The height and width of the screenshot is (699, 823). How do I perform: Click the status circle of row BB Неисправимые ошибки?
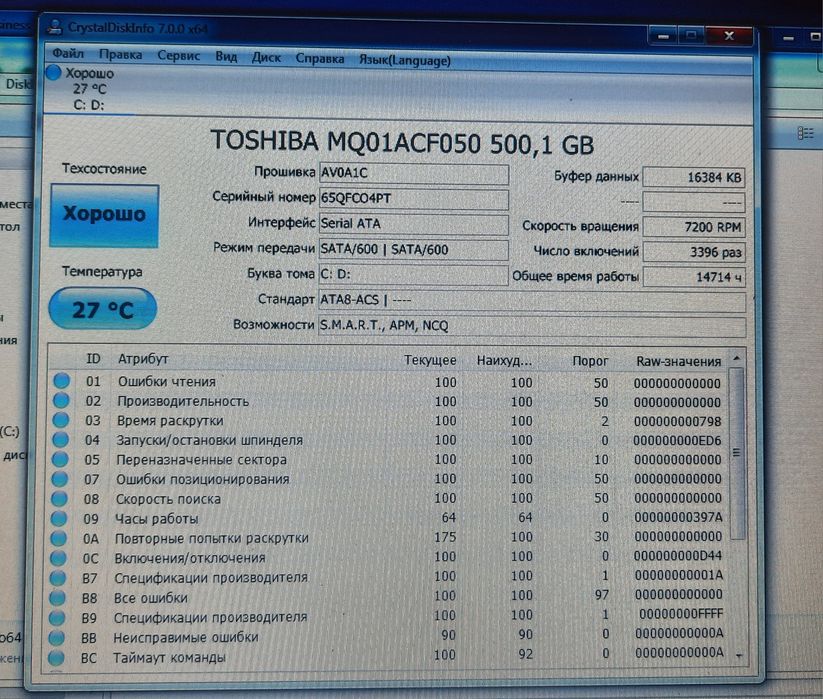[56, 638]
